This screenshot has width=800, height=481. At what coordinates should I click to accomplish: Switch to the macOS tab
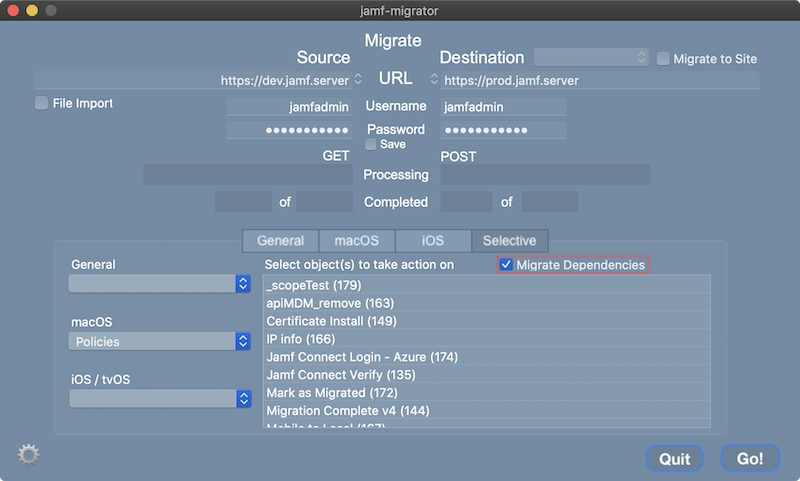click(357, 241)
